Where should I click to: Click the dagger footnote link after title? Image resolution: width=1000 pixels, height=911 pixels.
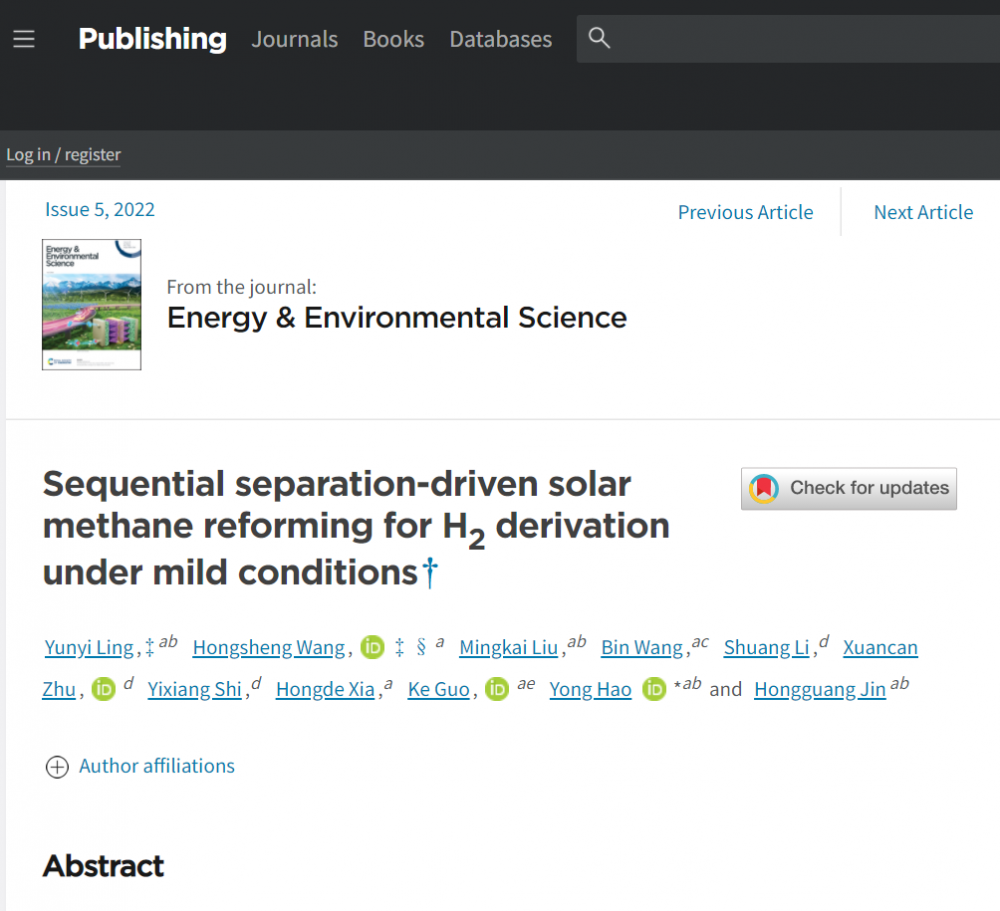[430, 573]
